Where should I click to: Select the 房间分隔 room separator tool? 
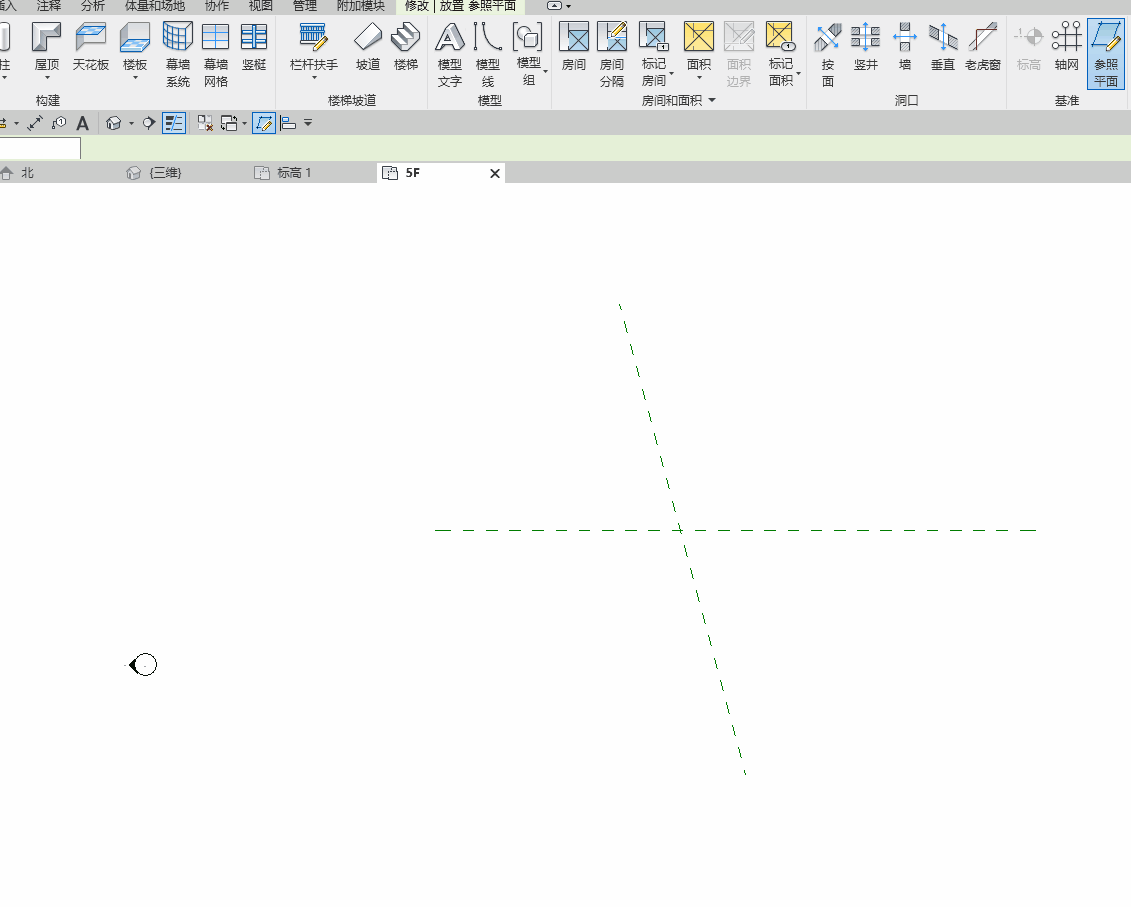point(612,55)
